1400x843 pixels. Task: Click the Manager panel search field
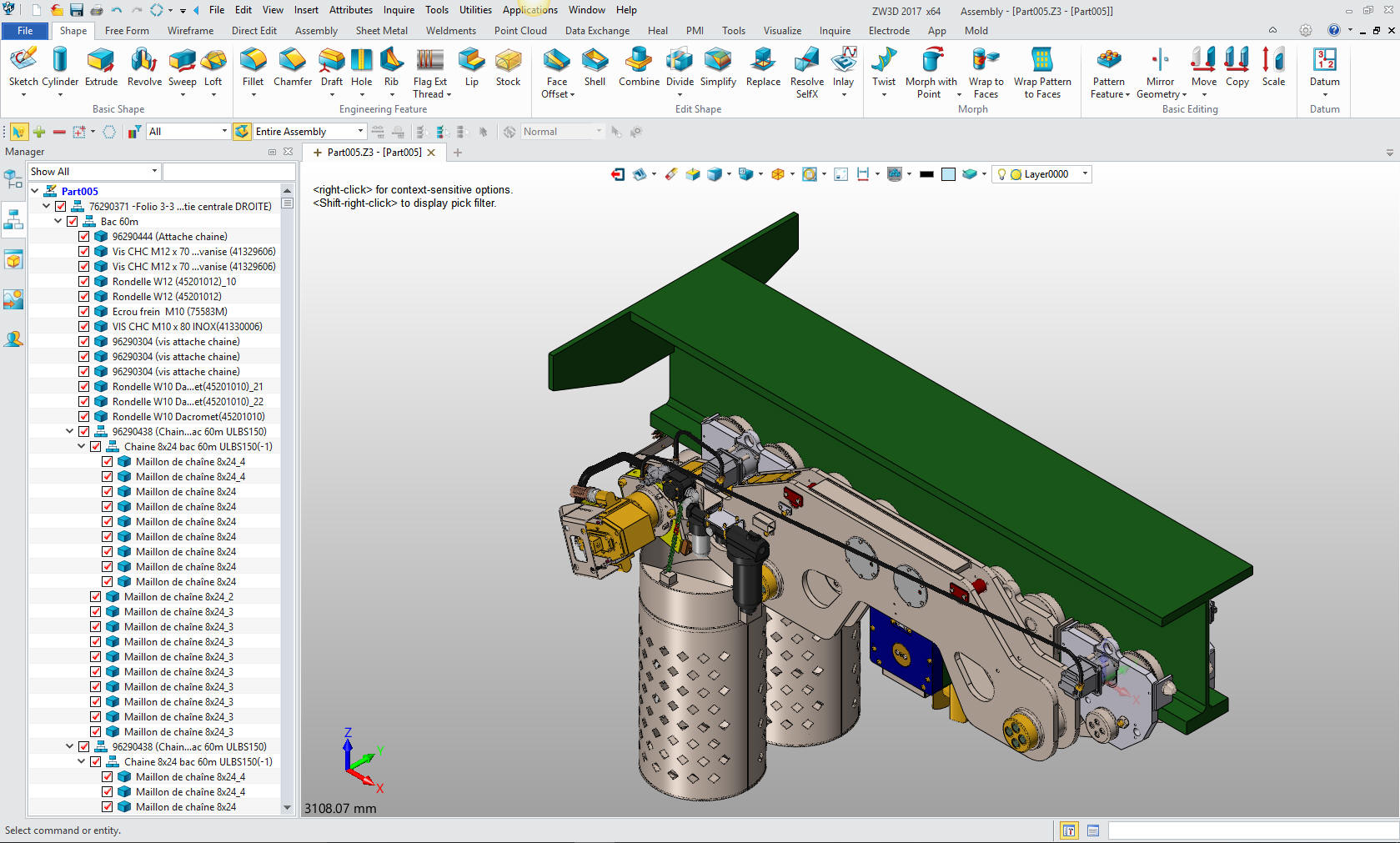click(228, 172)
